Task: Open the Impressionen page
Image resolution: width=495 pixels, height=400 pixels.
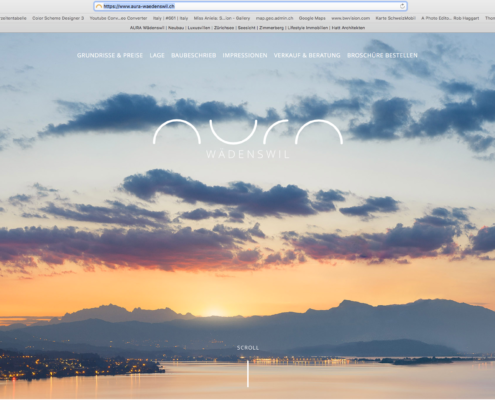Action: click(245, 55)
